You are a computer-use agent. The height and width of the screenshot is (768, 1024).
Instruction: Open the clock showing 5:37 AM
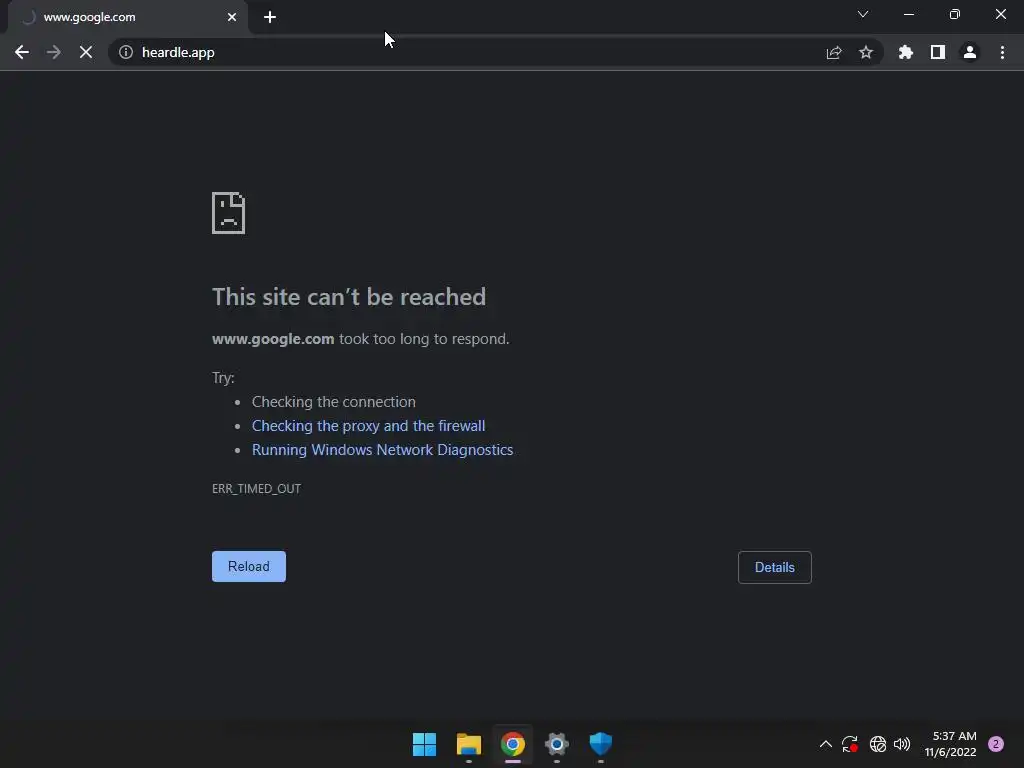(x=951, y=744)
